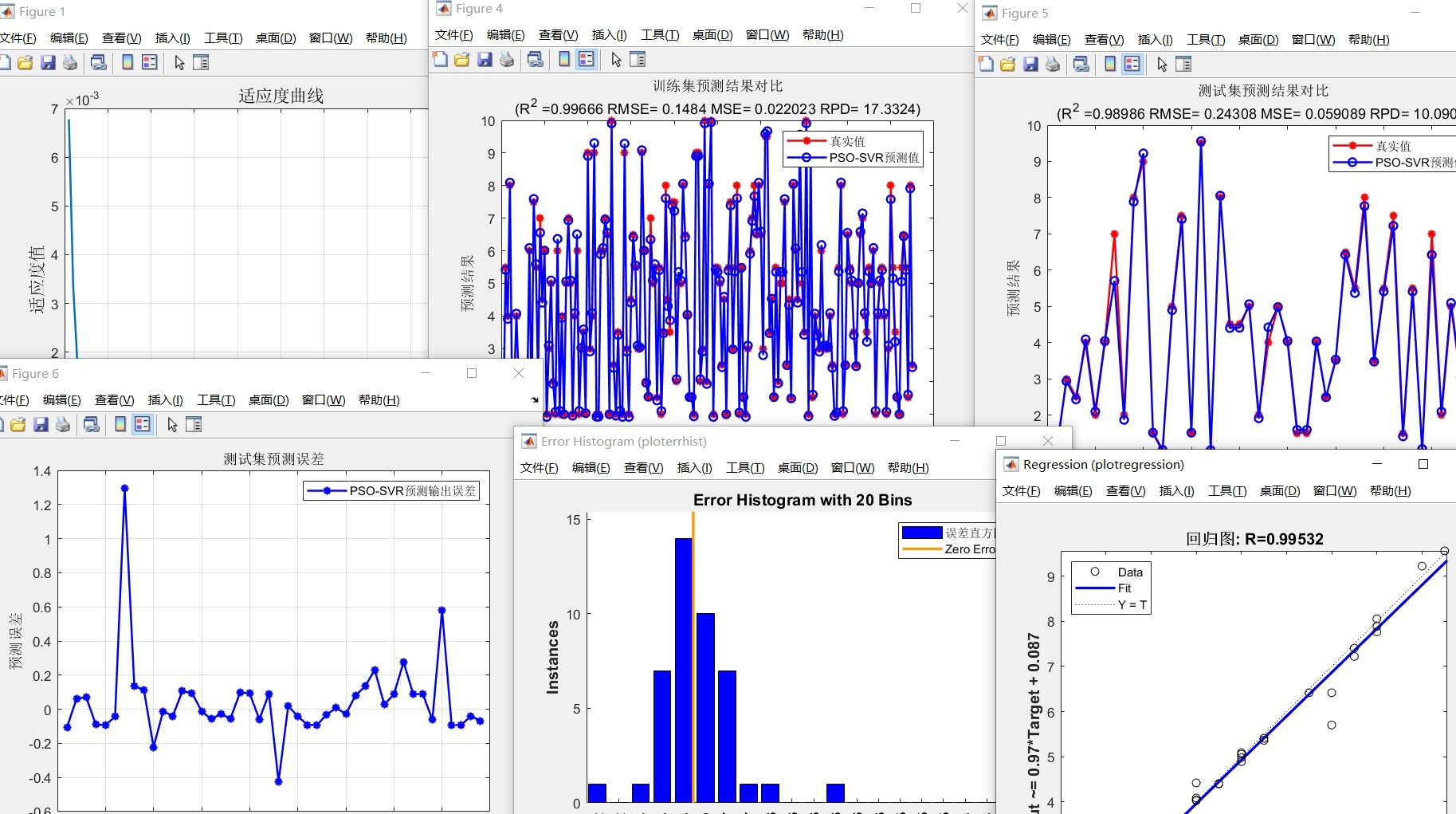
Task: Click 真实值 legend entry in Figure 5
Action: (1393, 146)
